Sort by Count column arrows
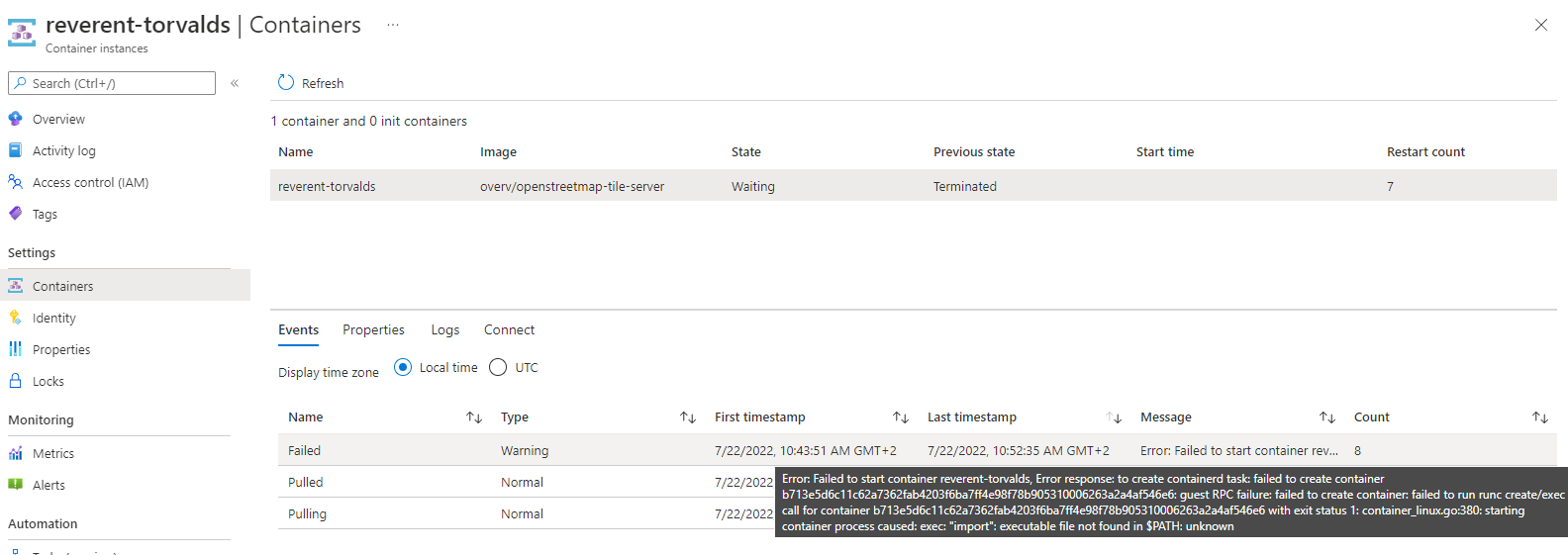This screenshot has height=555, width=1568. [x=1540, y=417]
